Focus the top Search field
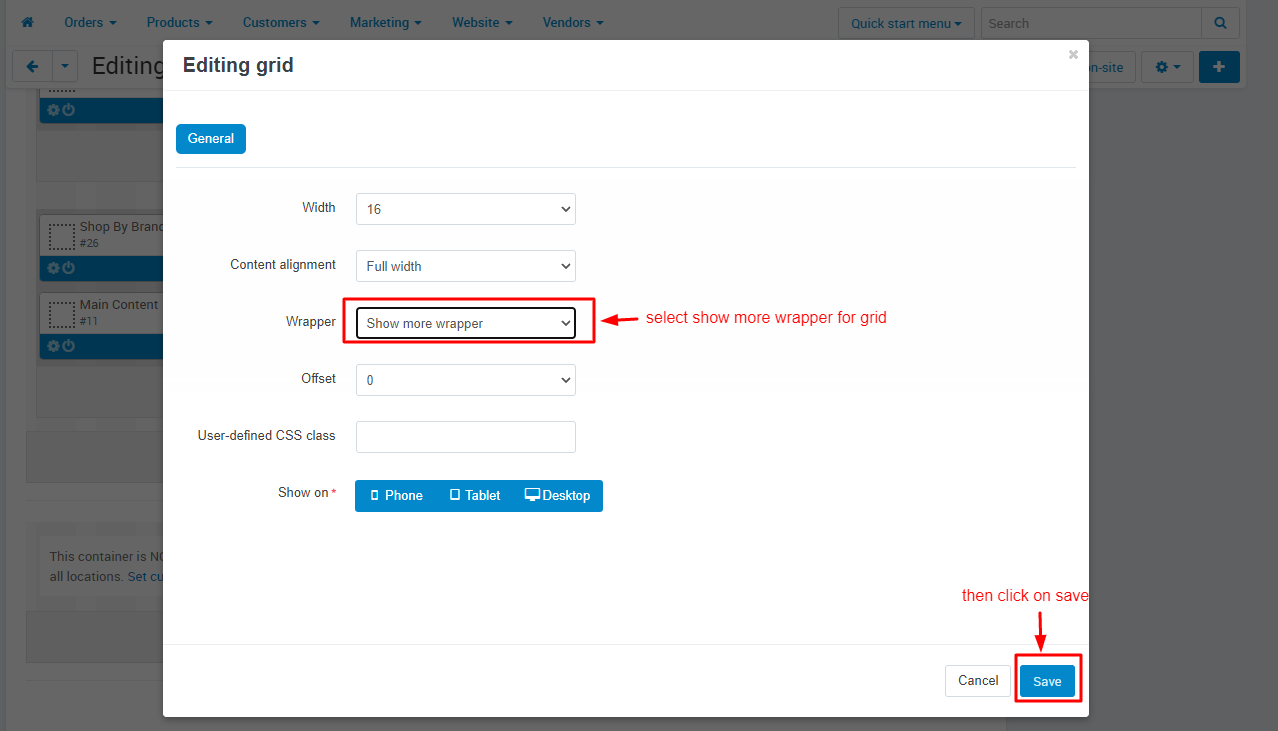 click(x=1091, y=23)
